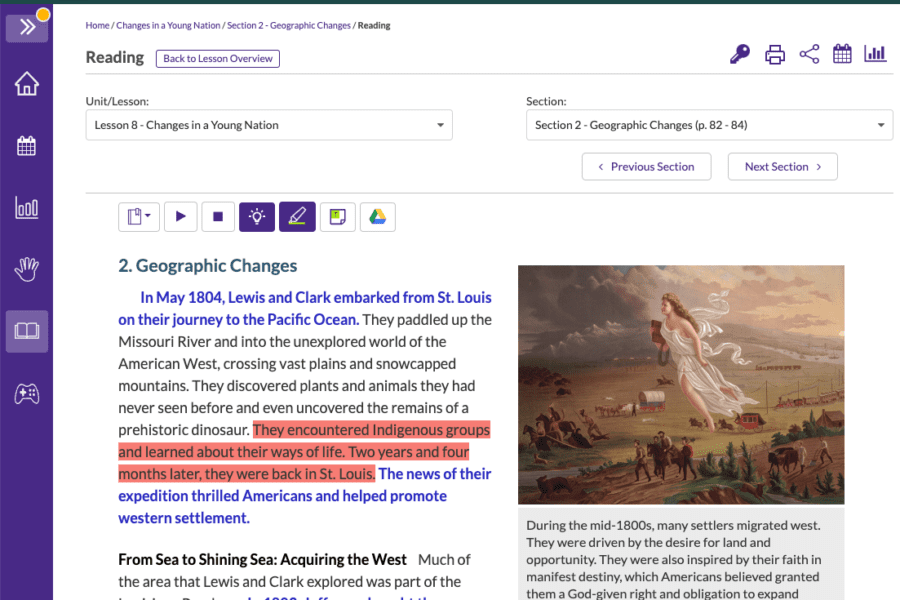Viewport: 900px width, 600px height.
Task: Stop the text audio narration
Action: tap(218, 217)
